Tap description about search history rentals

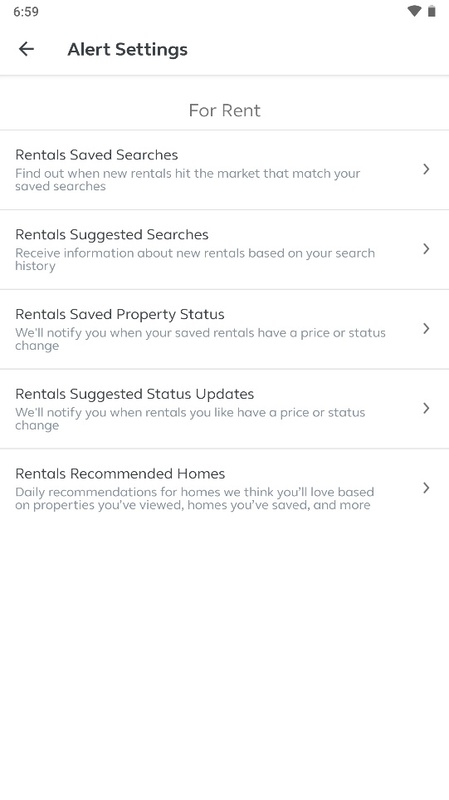[x=195, y=259]
